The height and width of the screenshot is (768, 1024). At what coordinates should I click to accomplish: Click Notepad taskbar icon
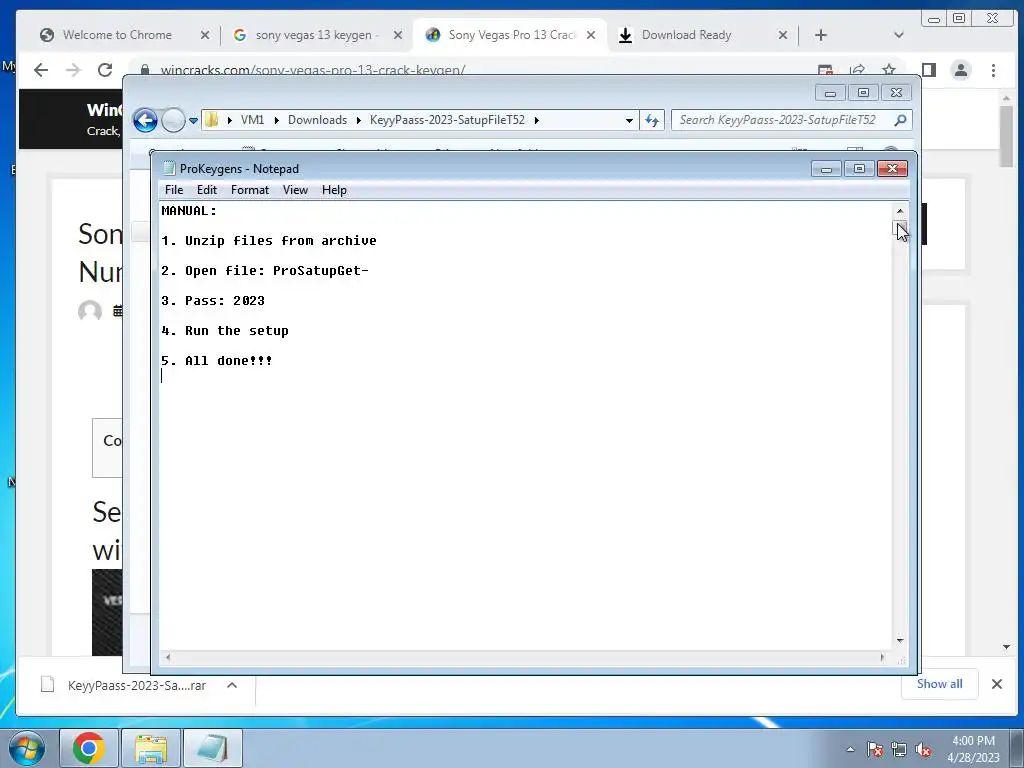pyautogui.click(x=213, y=748)
